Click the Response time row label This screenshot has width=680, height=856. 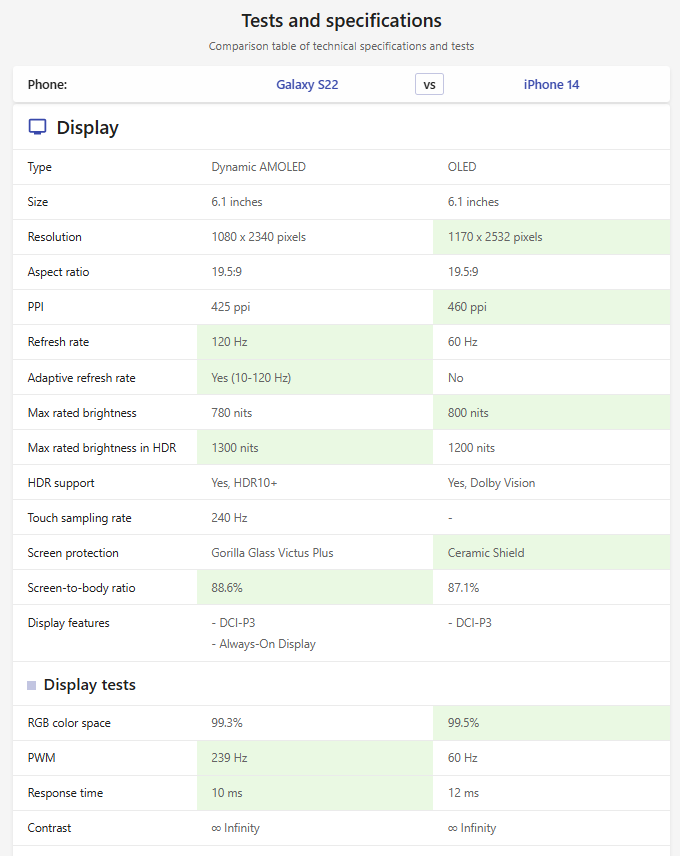(65, 793)
